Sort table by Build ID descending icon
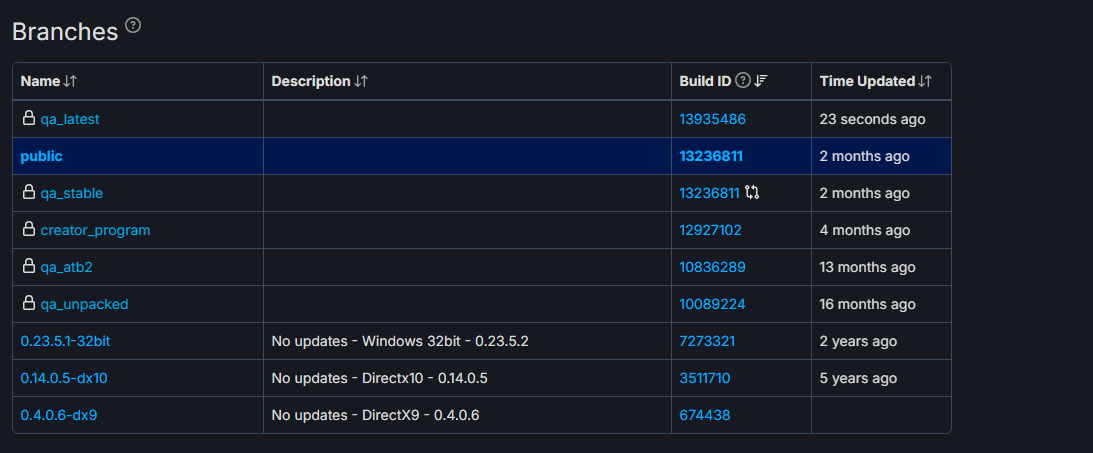The width and height of the screenshot is (1093, 453). (x=761, y=81)
